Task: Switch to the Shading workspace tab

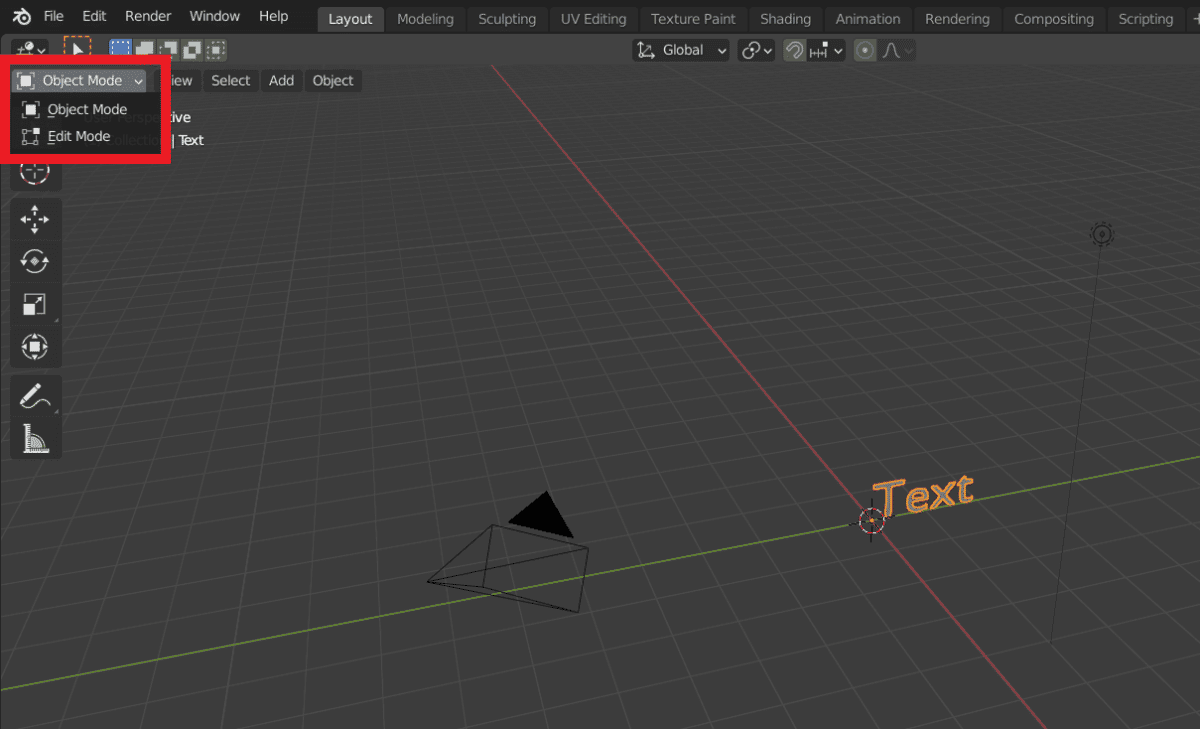Action: coord(785,18)
